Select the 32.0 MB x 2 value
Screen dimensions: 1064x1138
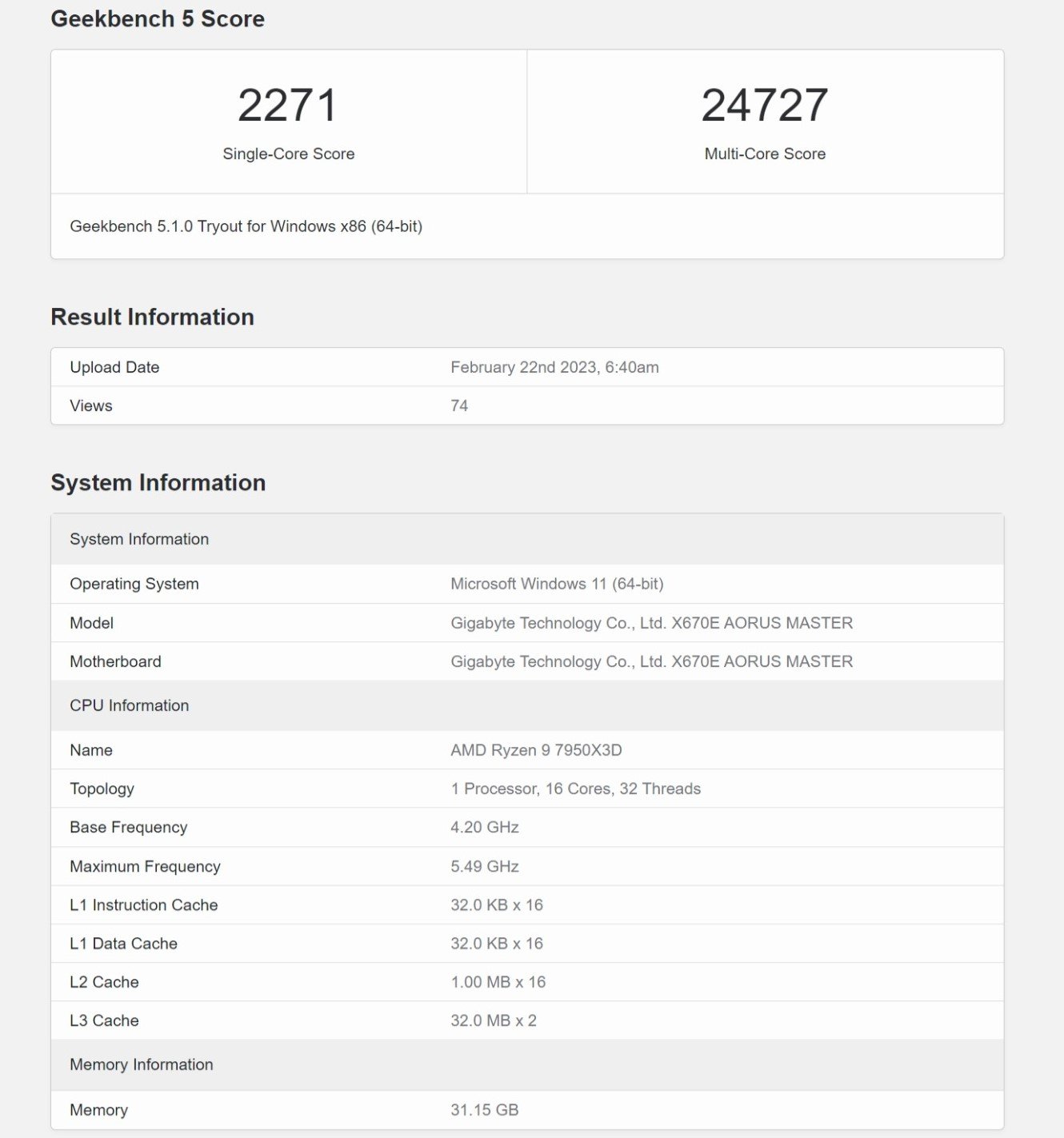[x=494, y=1020]
